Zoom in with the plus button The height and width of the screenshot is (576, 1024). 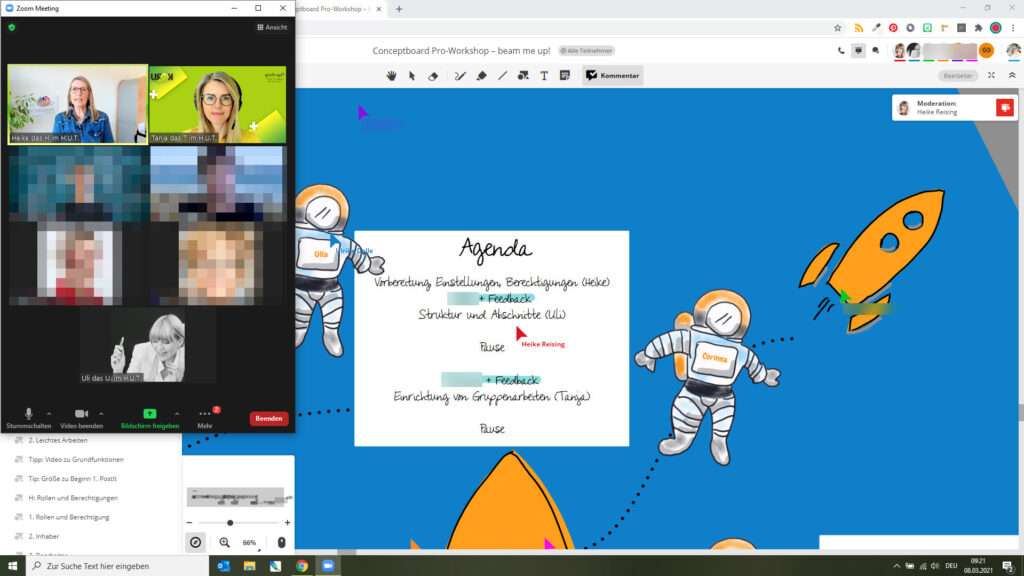click(x=287, y=522)
